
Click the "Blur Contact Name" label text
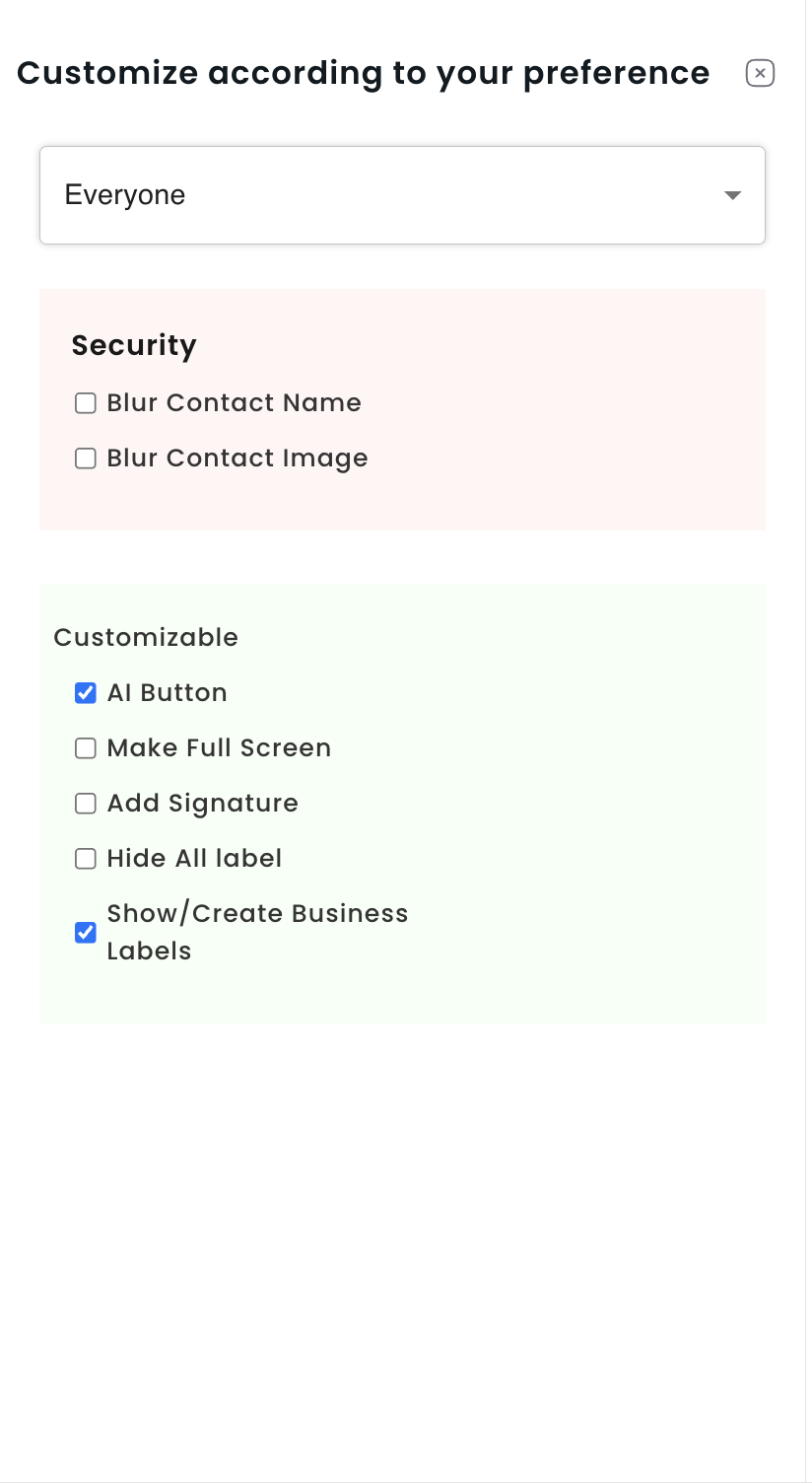pyautogui.click(x=234, y=403)
